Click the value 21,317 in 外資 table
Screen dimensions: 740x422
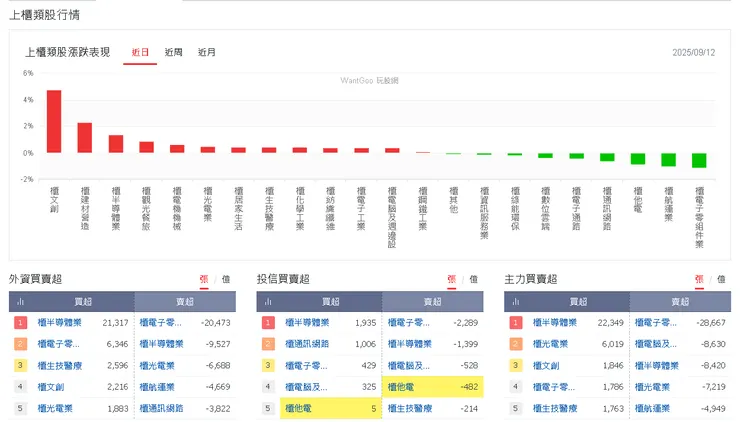[115, 323]
